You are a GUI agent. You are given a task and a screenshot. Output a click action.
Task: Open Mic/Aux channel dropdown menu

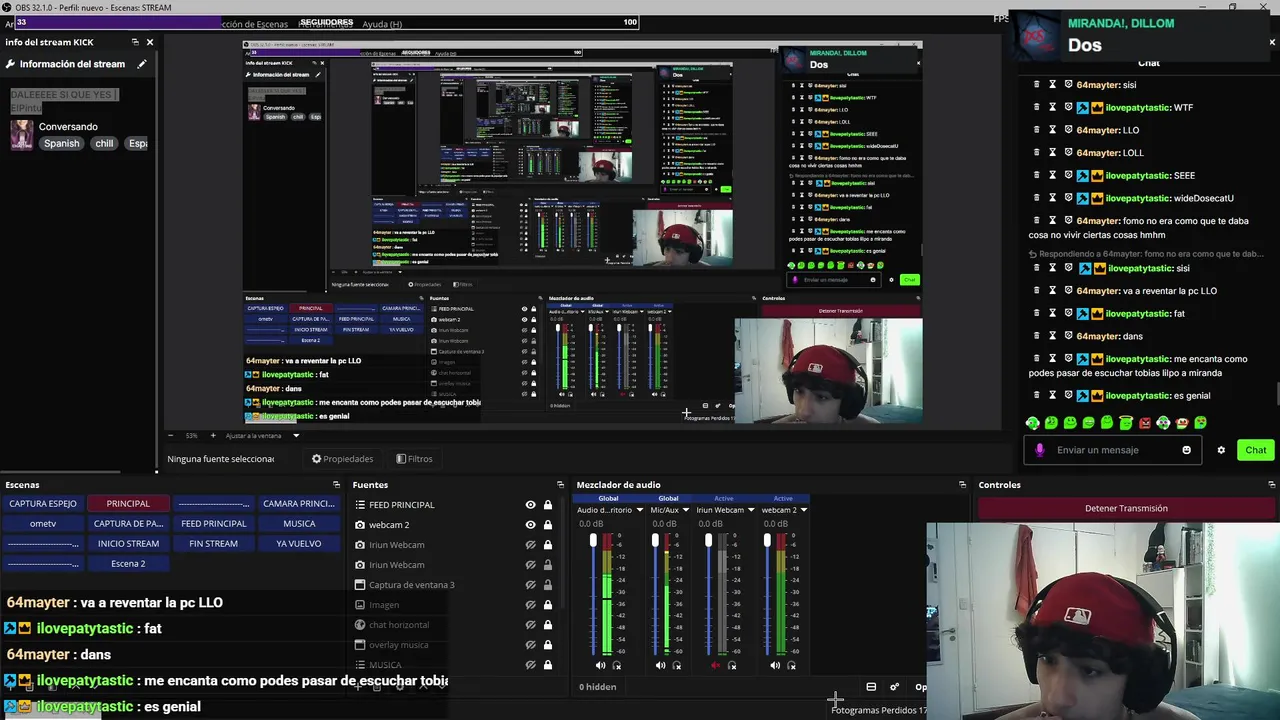686,510
